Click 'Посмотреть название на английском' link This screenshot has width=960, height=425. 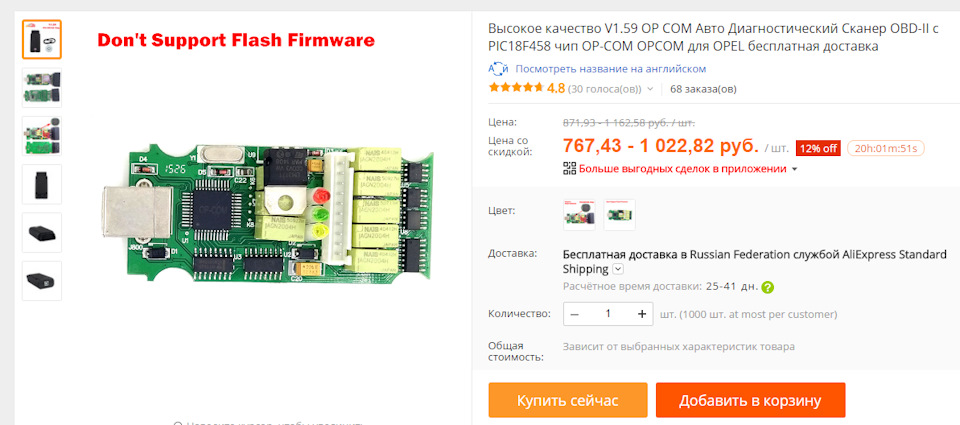click(x=610, y=69)
